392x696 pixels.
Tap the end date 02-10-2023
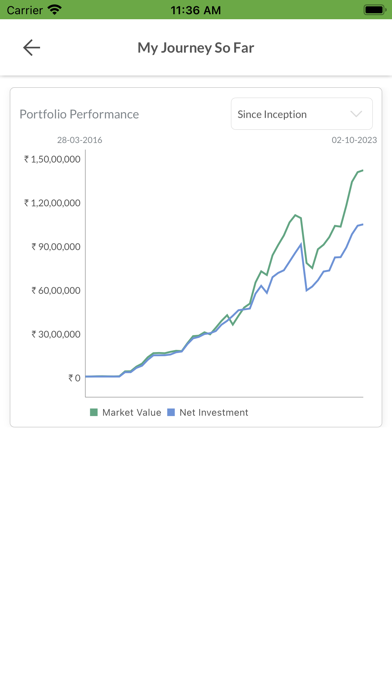point(354,140)
